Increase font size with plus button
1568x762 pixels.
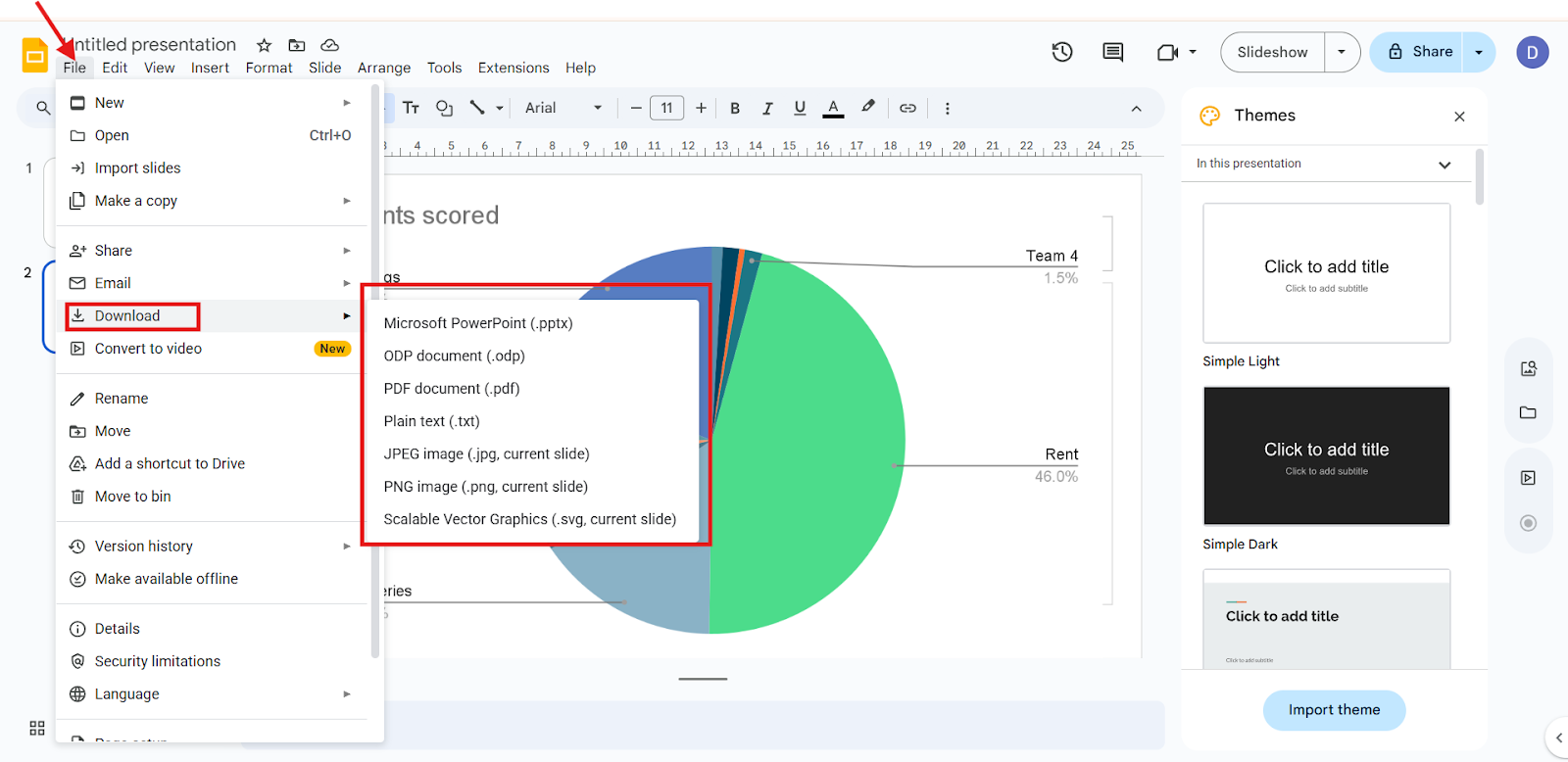pyautogui.click(x=701, y=108)
